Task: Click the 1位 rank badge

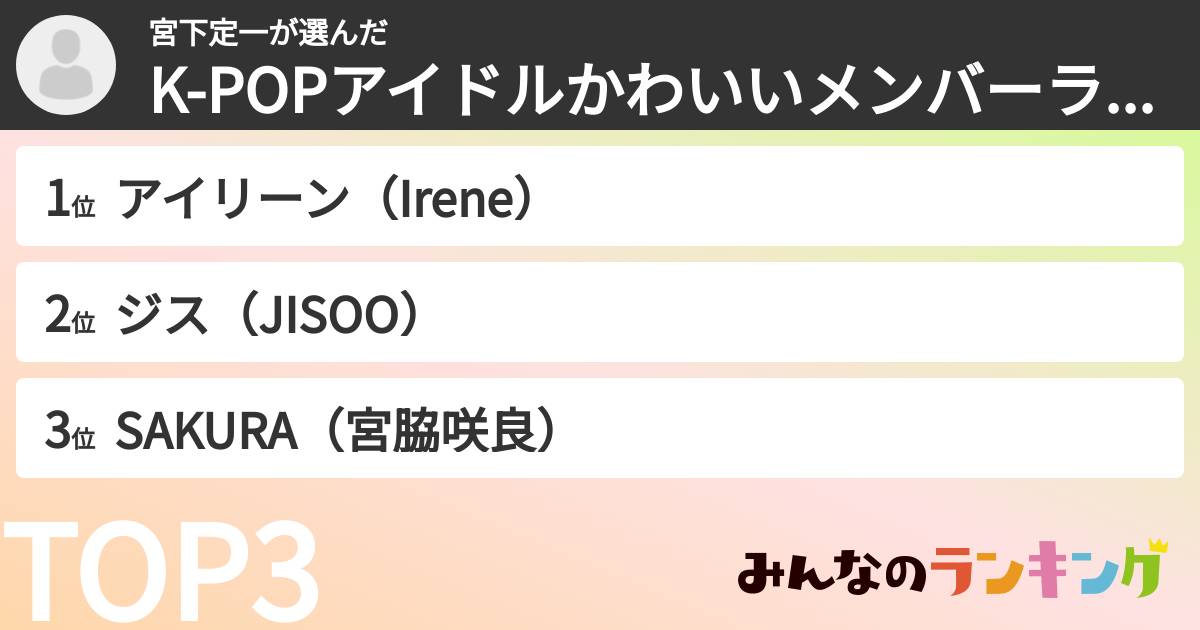Action: pyautogui.click(x=70, y=200)
